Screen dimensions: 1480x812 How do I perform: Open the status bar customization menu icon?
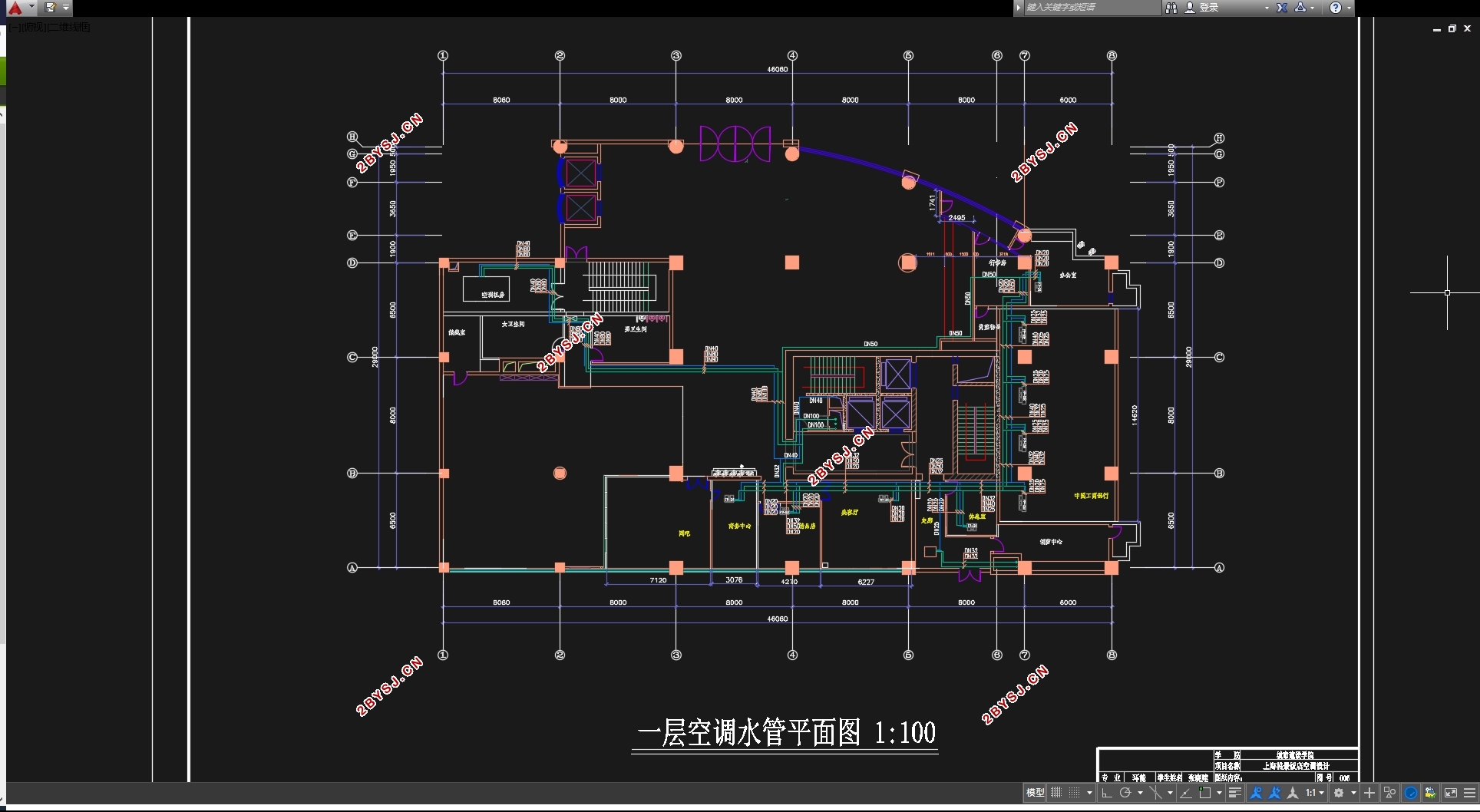click(x=1470, y=793)
